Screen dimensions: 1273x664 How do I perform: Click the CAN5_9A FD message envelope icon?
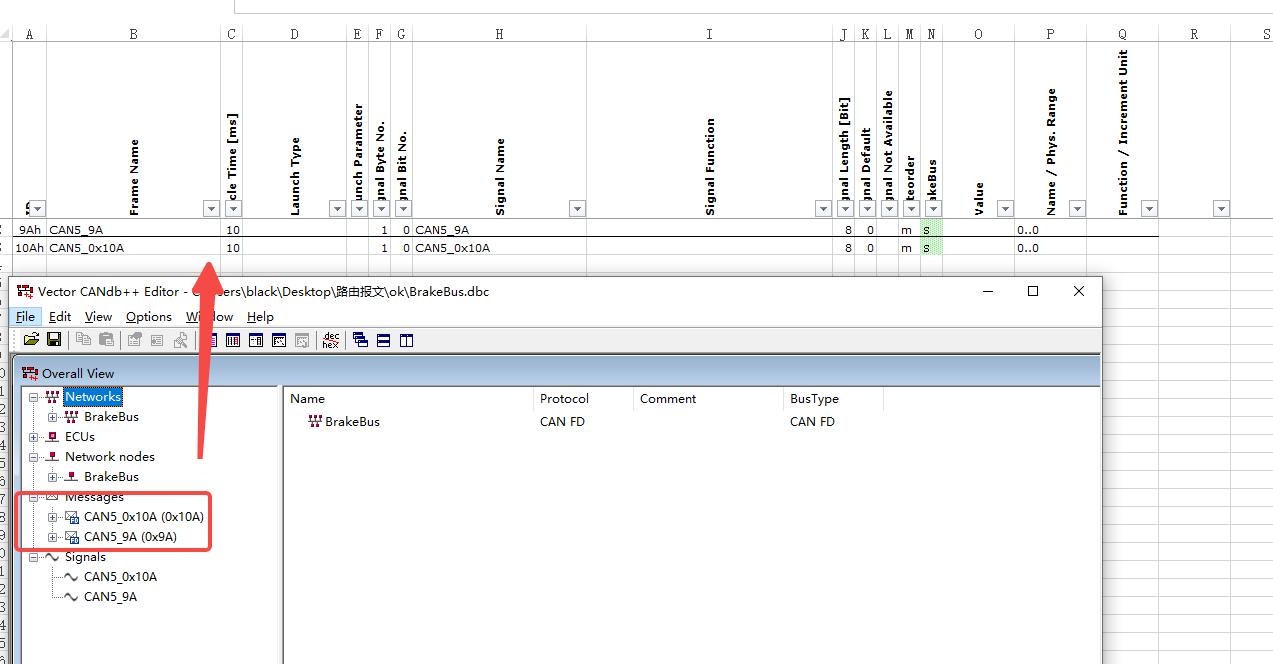[72, 537]
